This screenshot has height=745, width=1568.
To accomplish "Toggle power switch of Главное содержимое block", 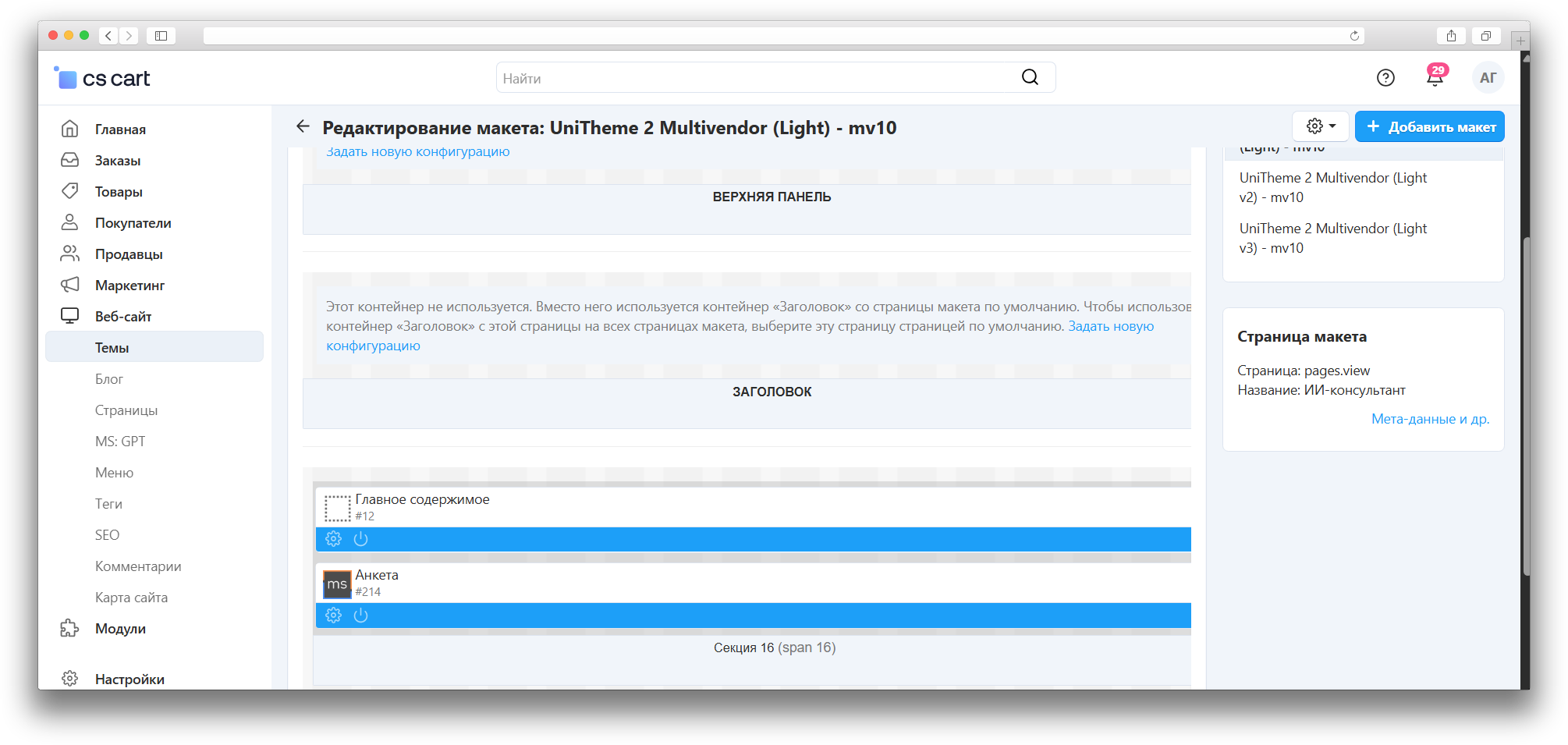I will (360, 539).
